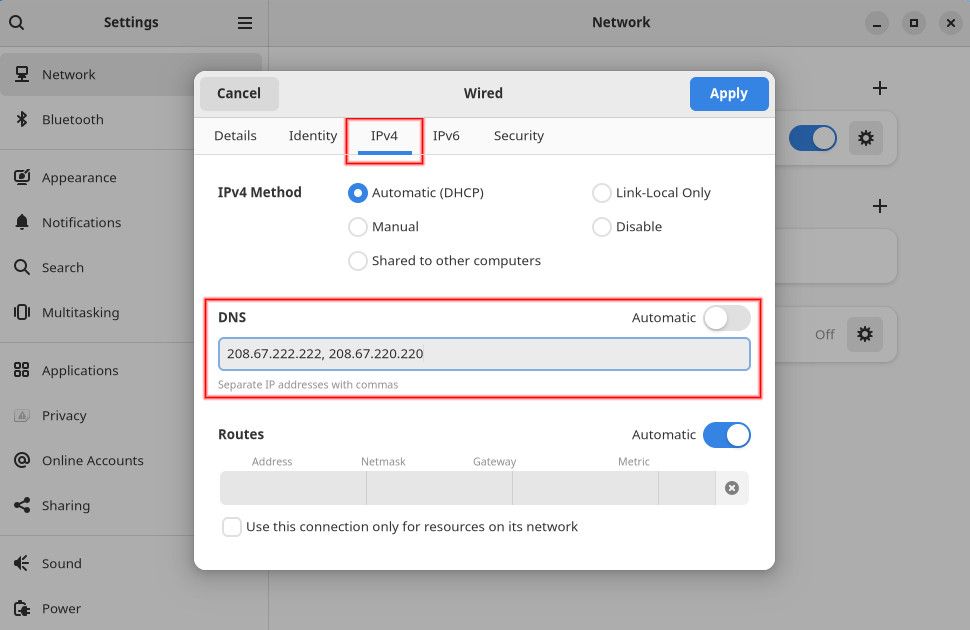Open the Privacy section
The width and height of the screenshot is (970, 630).
(63, 415)
